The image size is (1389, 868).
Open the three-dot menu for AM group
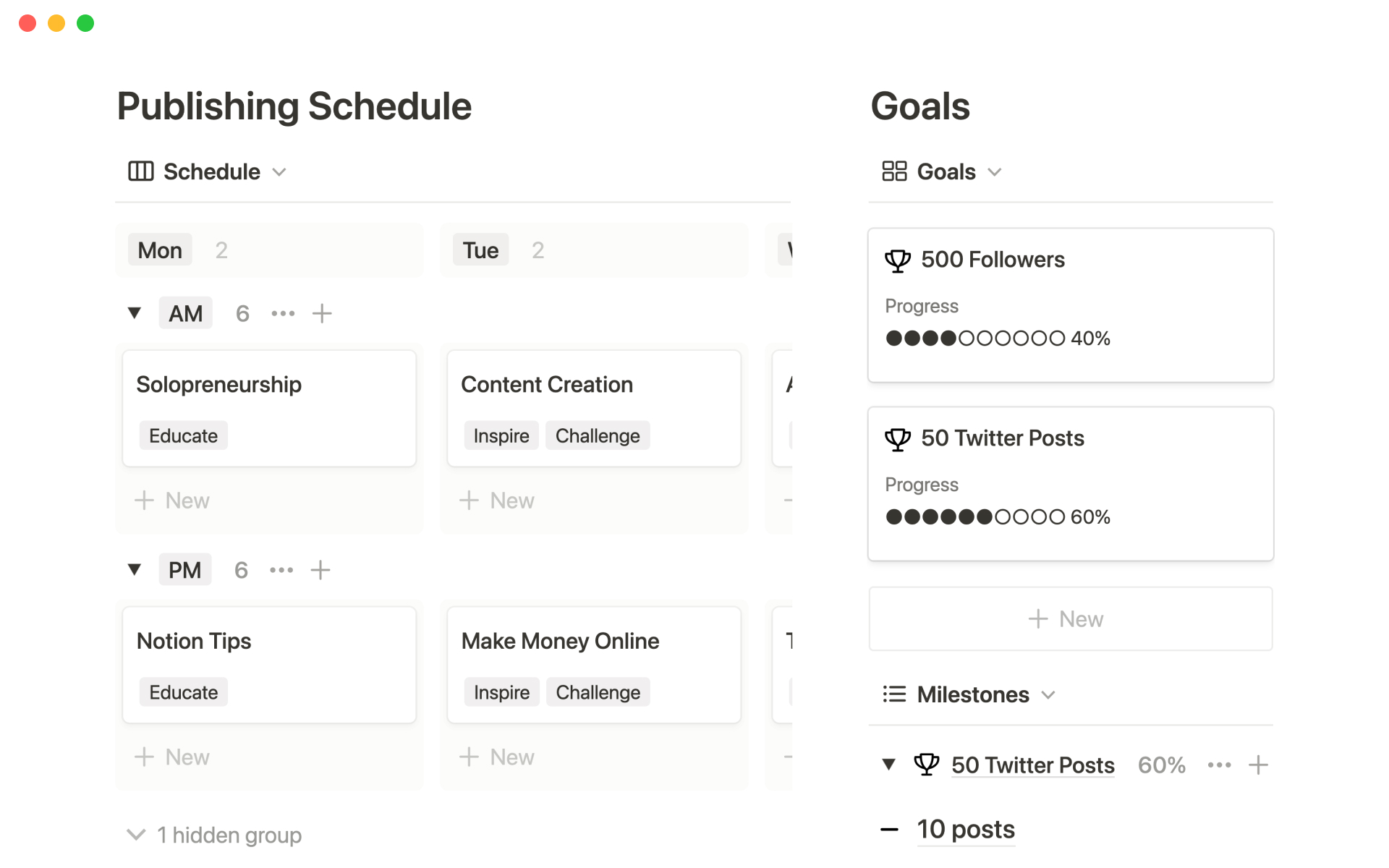(x=283, y=313)
